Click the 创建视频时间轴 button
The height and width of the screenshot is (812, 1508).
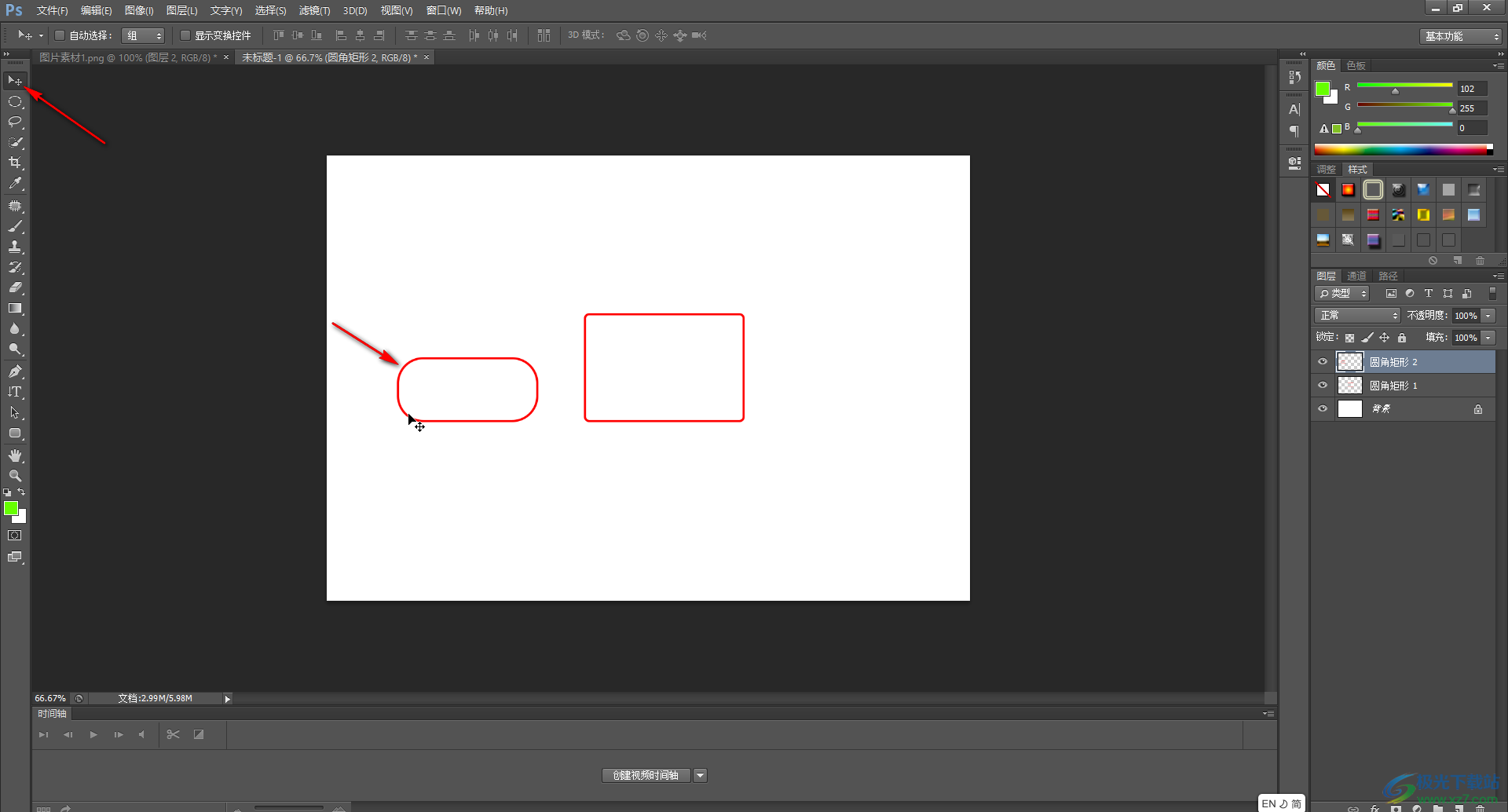(646, 775)
